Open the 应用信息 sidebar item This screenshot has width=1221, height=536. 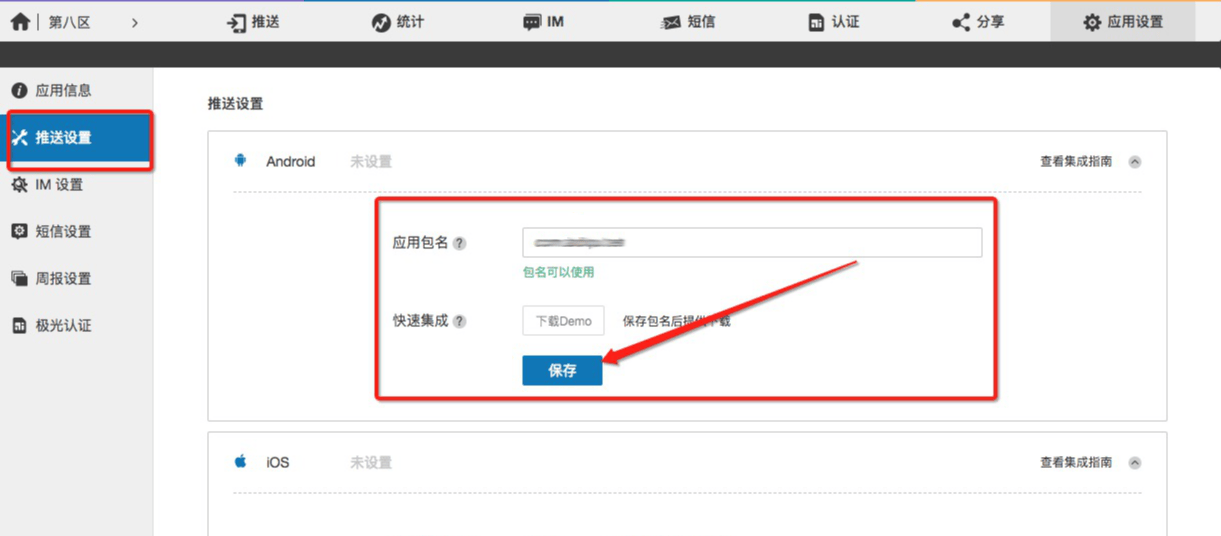(63, 90)
